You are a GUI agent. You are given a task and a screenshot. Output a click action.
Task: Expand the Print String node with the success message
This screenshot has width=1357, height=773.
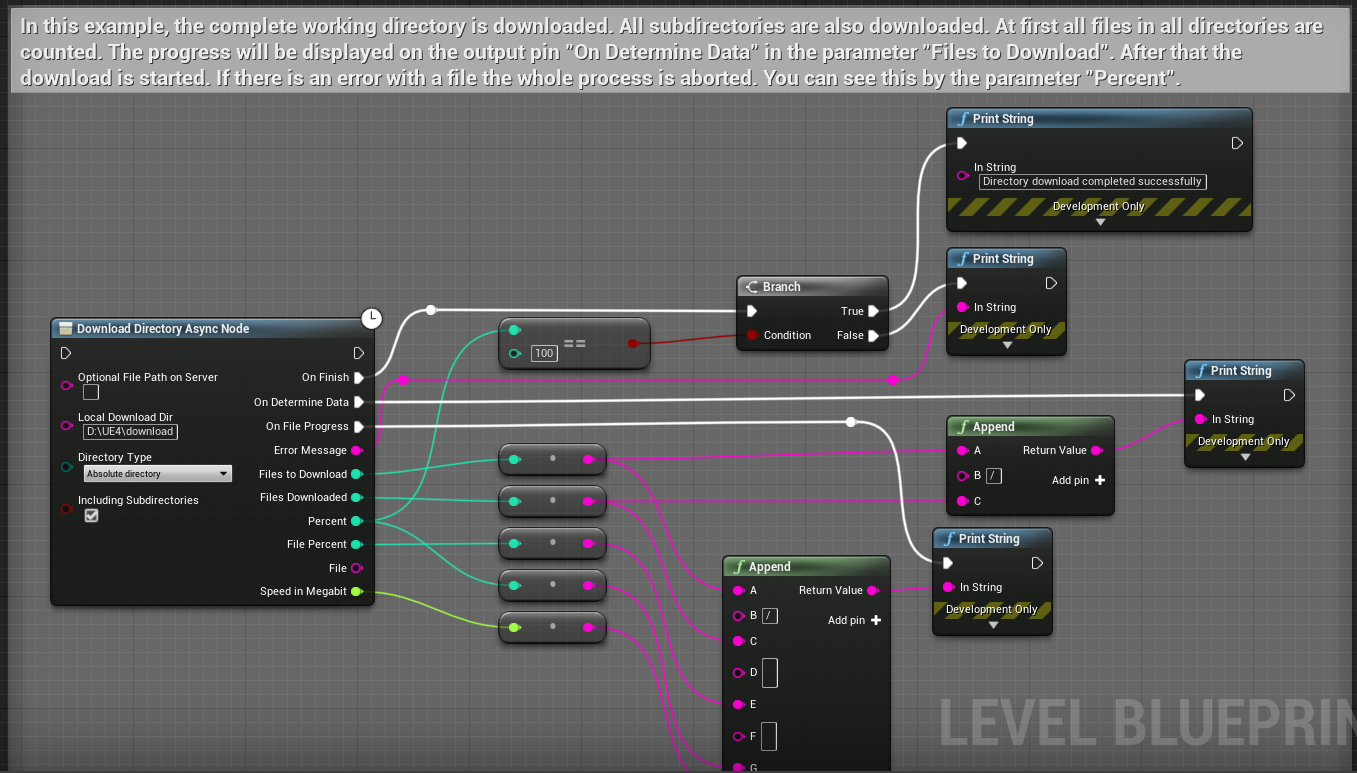1100,222
